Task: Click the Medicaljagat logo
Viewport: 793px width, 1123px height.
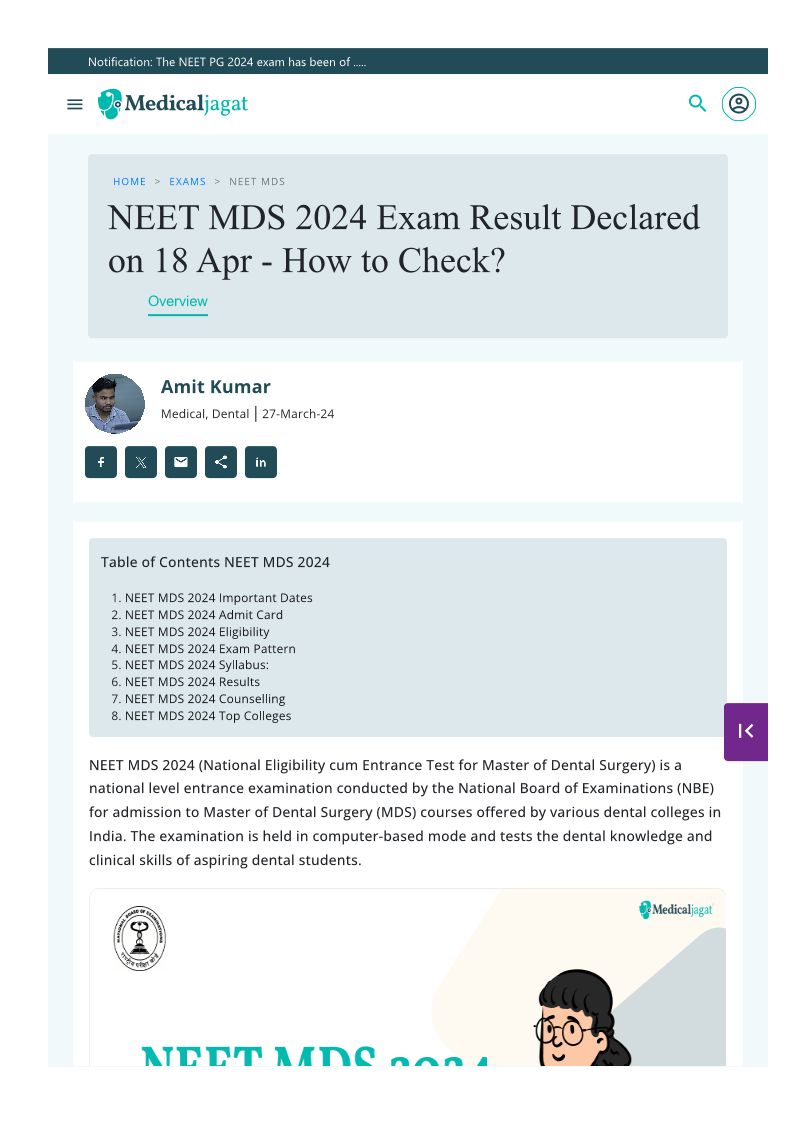Action: (173, 104)
